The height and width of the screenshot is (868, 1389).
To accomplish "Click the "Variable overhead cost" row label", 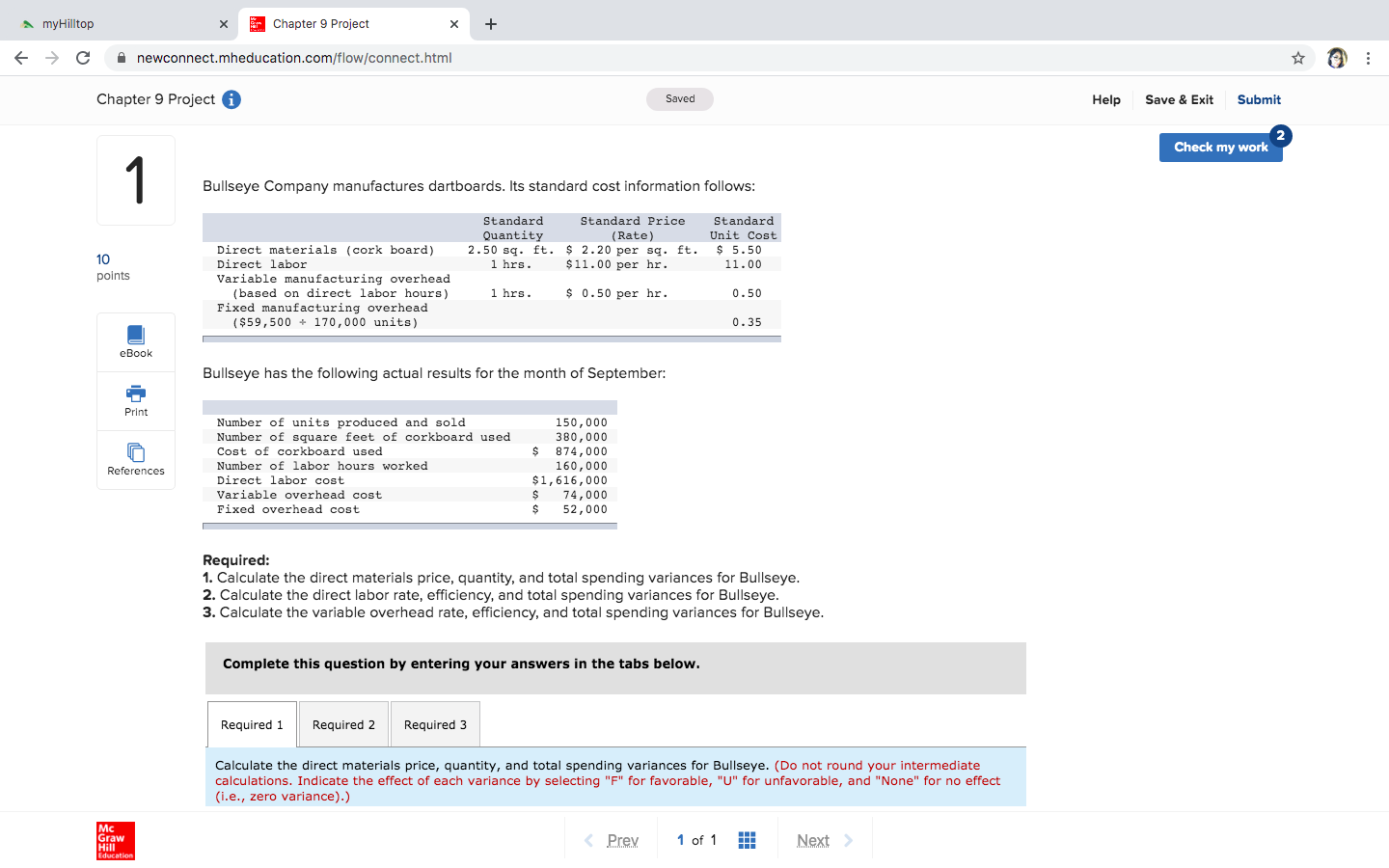I will [299, 495].
